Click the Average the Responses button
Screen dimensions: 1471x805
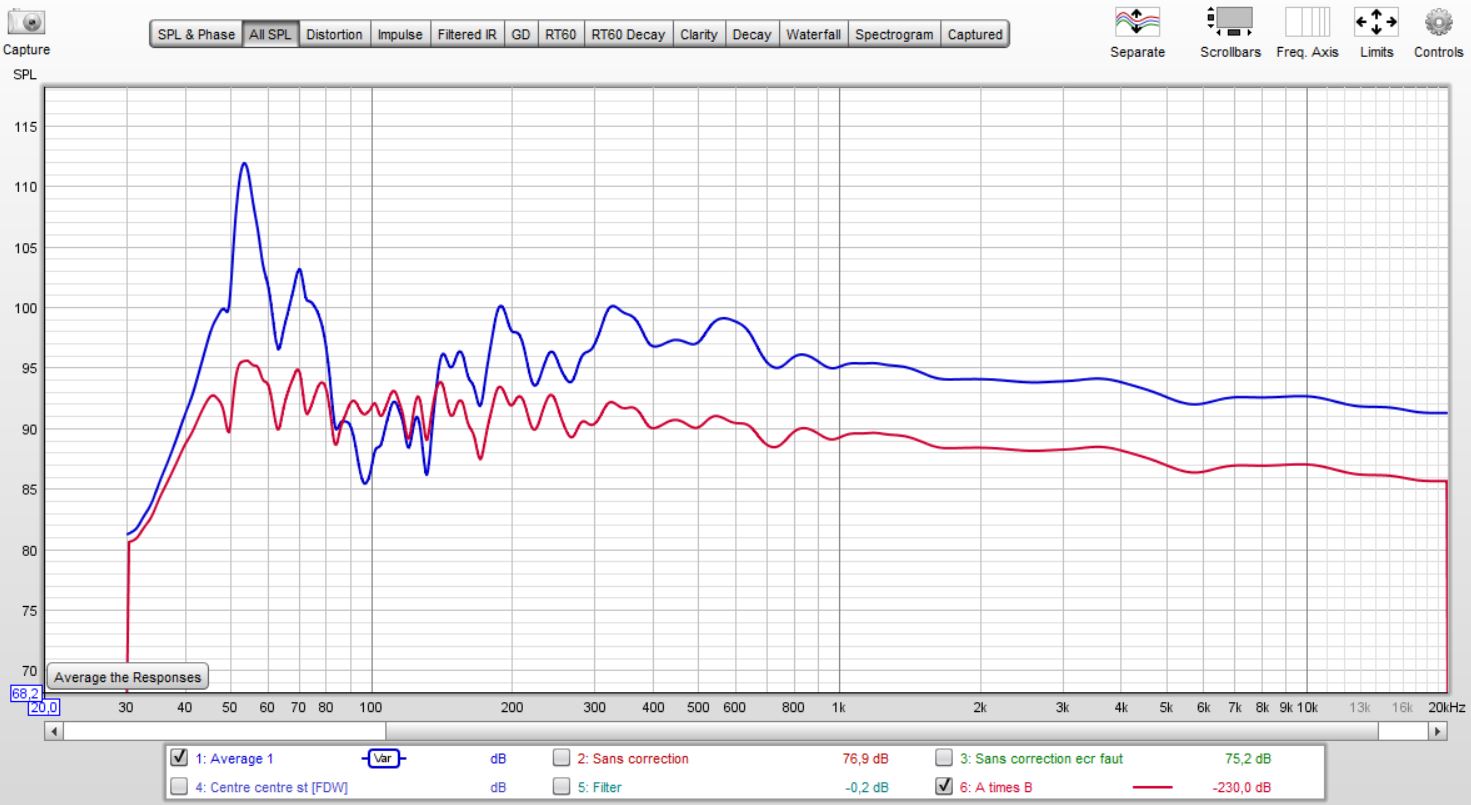tap(128, 677)
